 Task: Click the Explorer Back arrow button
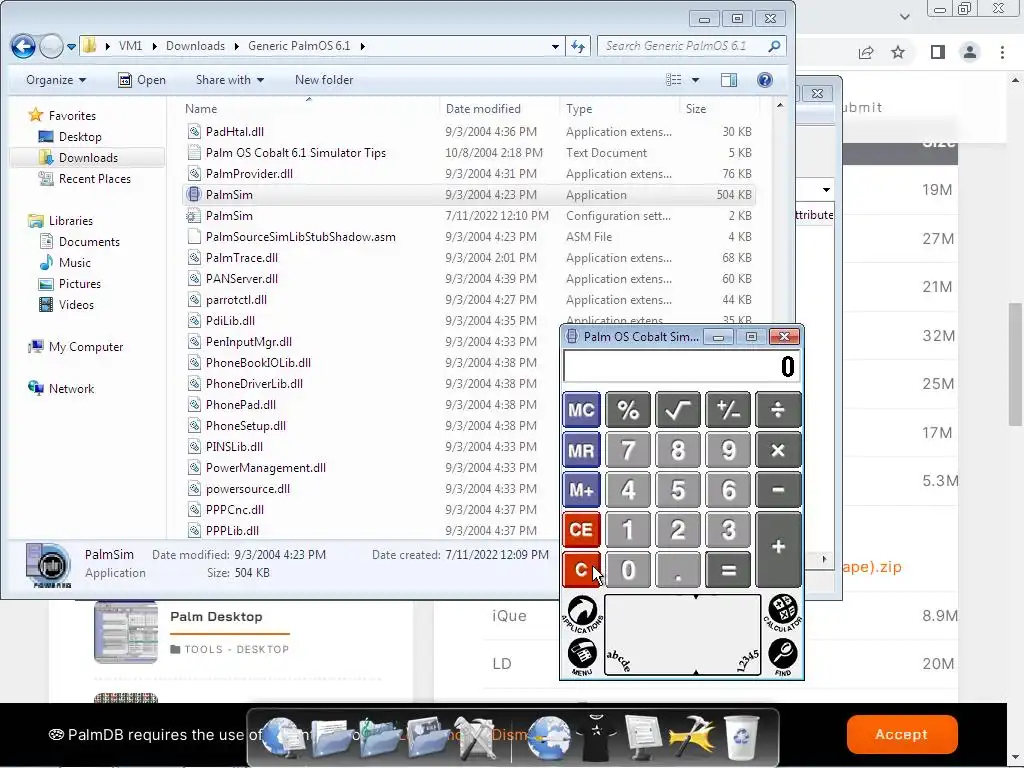pos(23,46)
